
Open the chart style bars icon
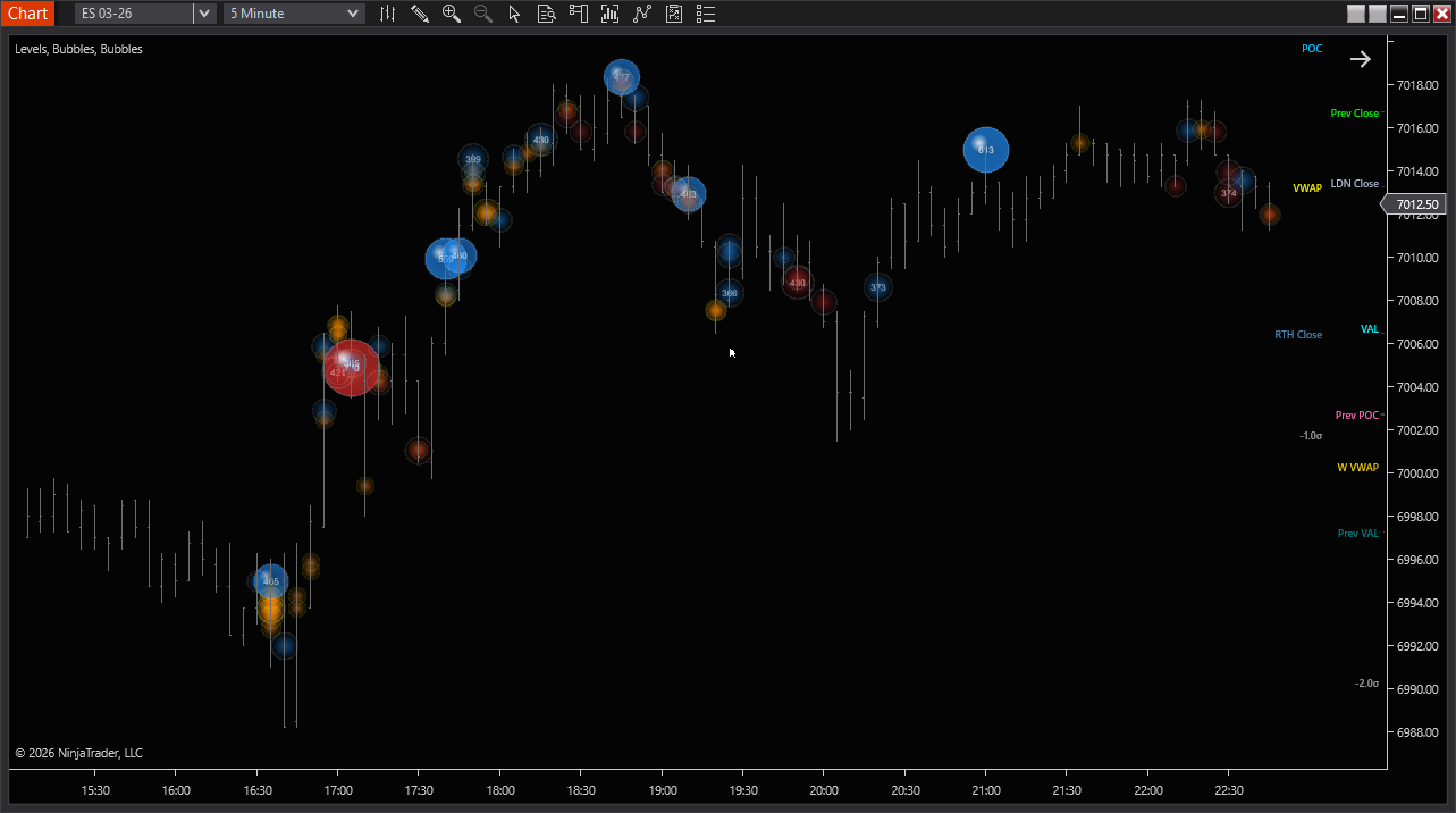point(388,14)
